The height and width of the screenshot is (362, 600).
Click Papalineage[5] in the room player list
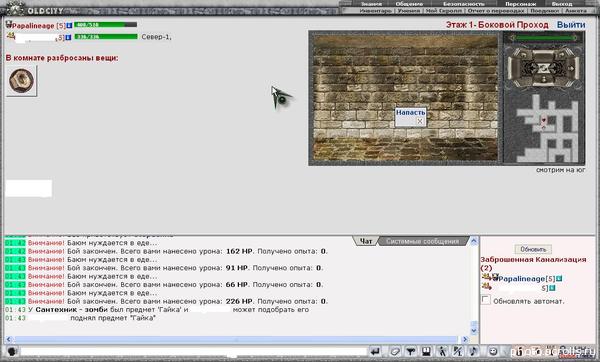(x=527, y=279)
